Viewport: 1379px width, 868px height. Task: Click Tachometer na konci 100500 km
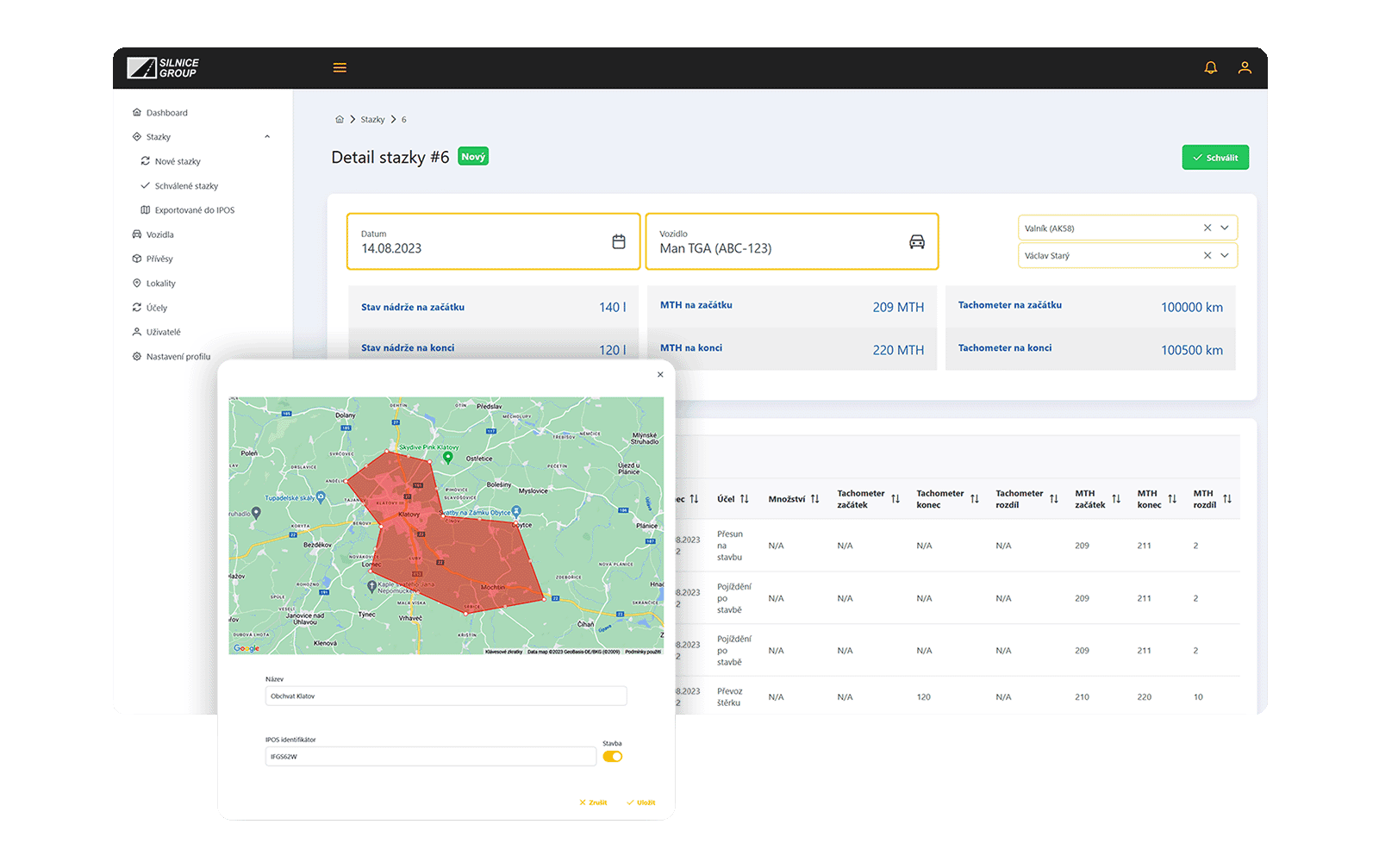click(1192, 350)
